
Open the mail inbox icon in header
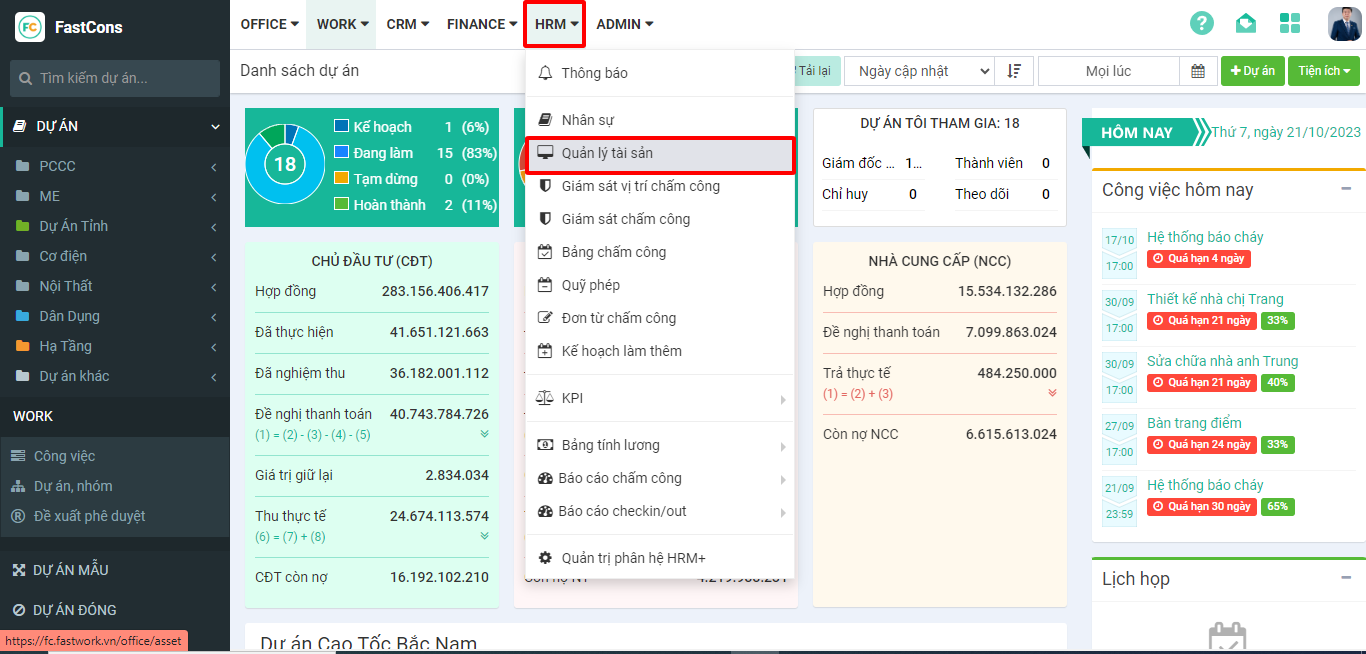click(1245, 24)
